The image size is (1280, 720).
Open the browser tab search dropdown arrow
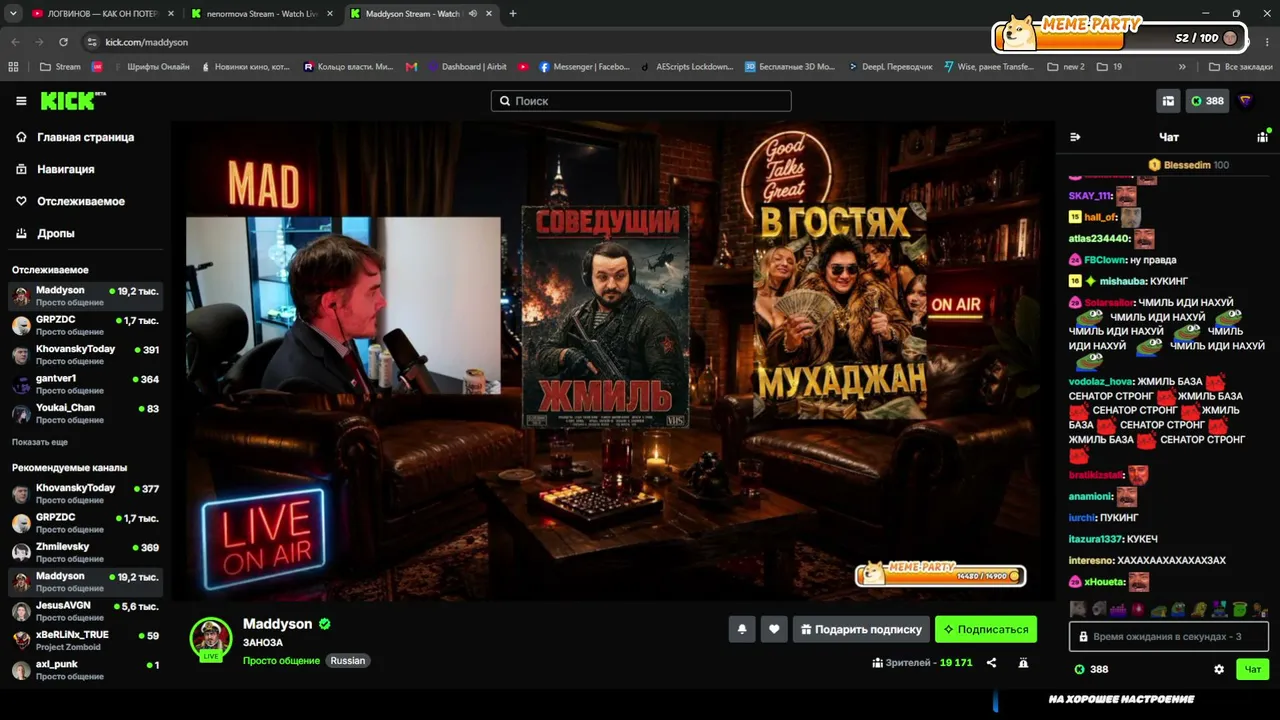(13, 14)
